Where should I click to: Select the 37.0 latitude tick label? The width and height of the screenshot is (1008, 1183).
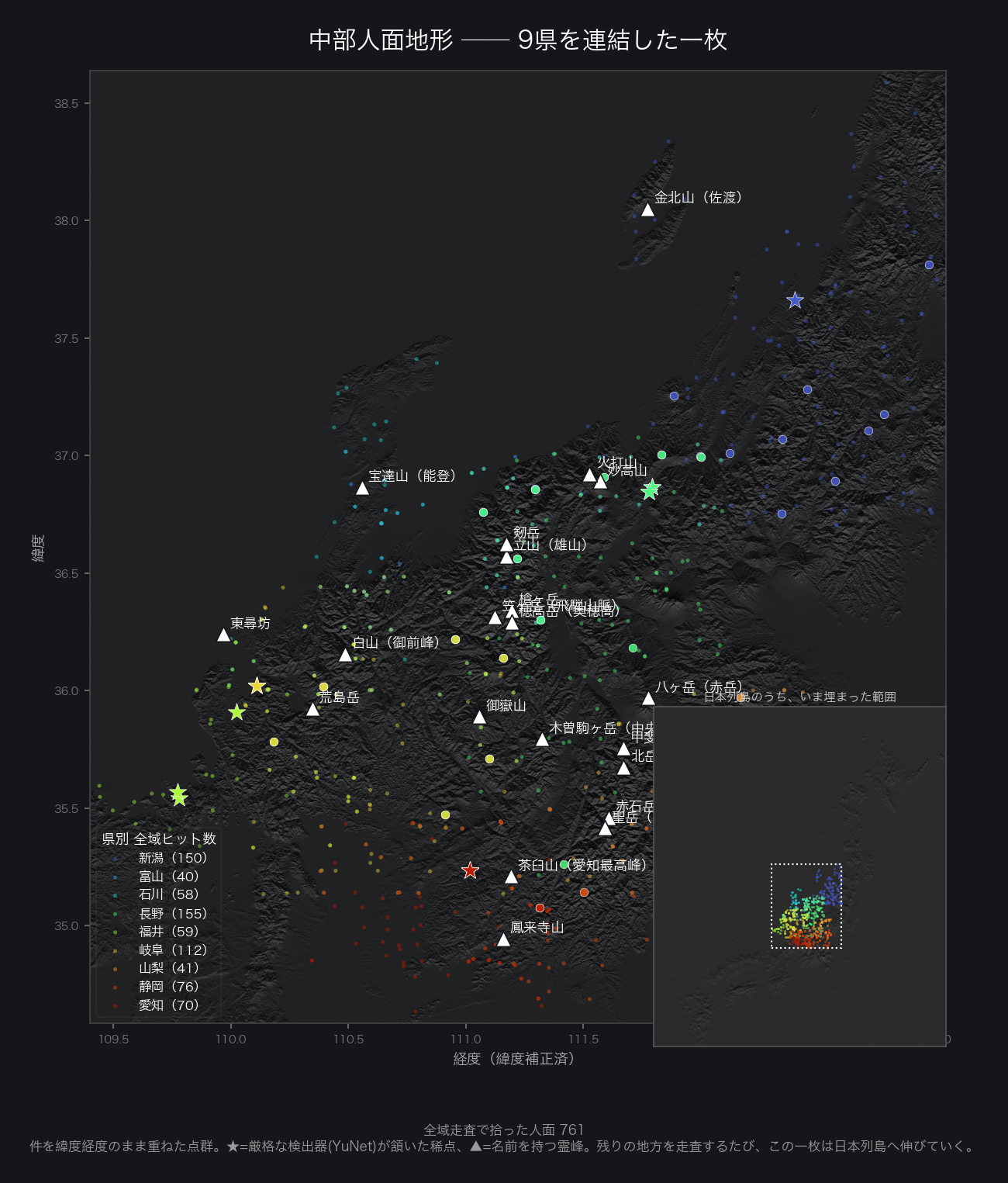[x=67, y=456]
